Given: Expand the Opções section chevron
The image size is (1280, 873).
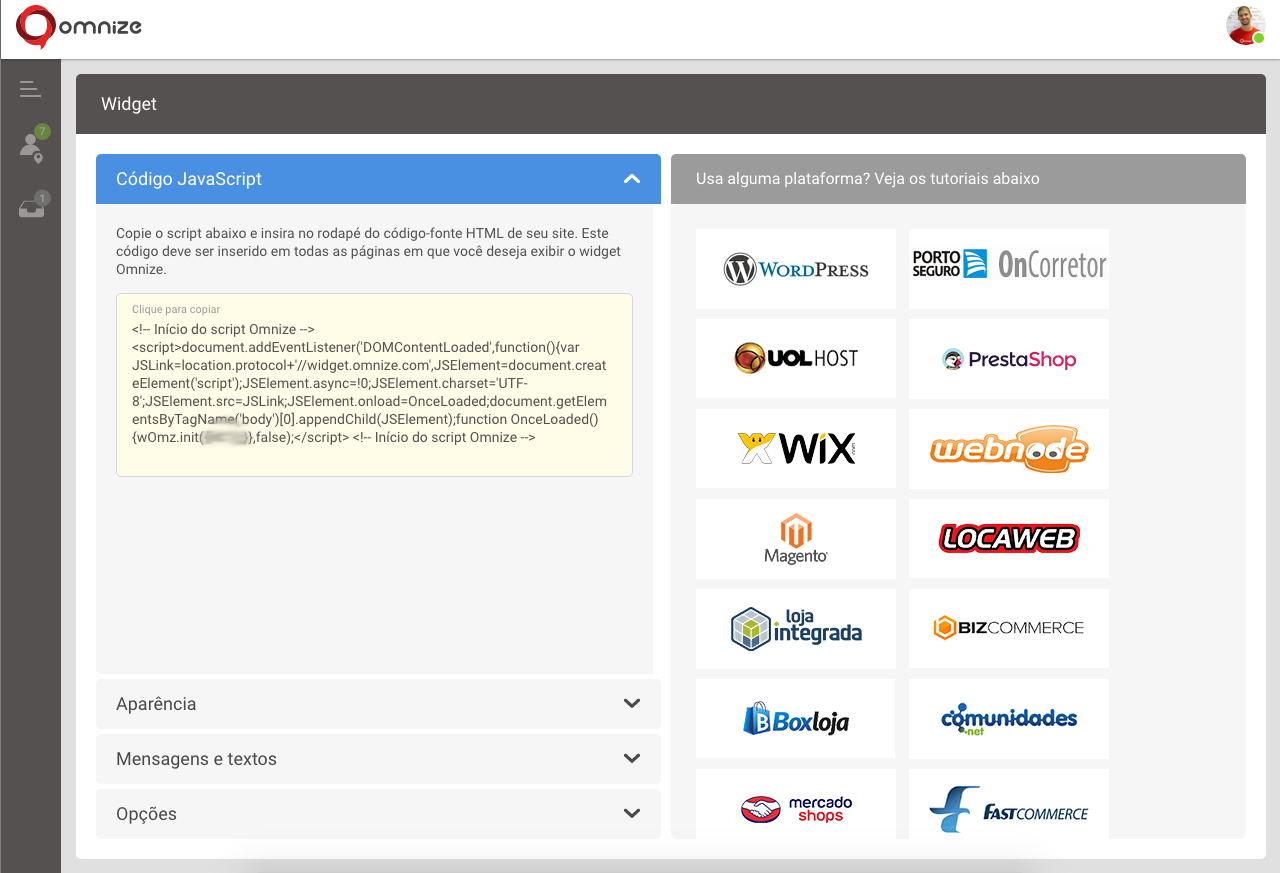Looking at the screenshot, I should [631, 813].
